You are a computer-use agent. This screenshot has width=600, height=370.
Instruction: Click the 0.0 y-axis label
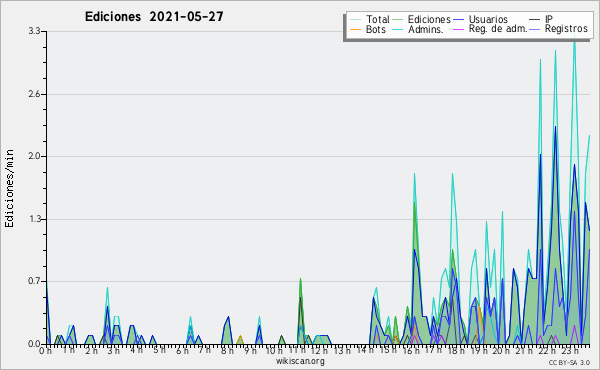point(34,344)
